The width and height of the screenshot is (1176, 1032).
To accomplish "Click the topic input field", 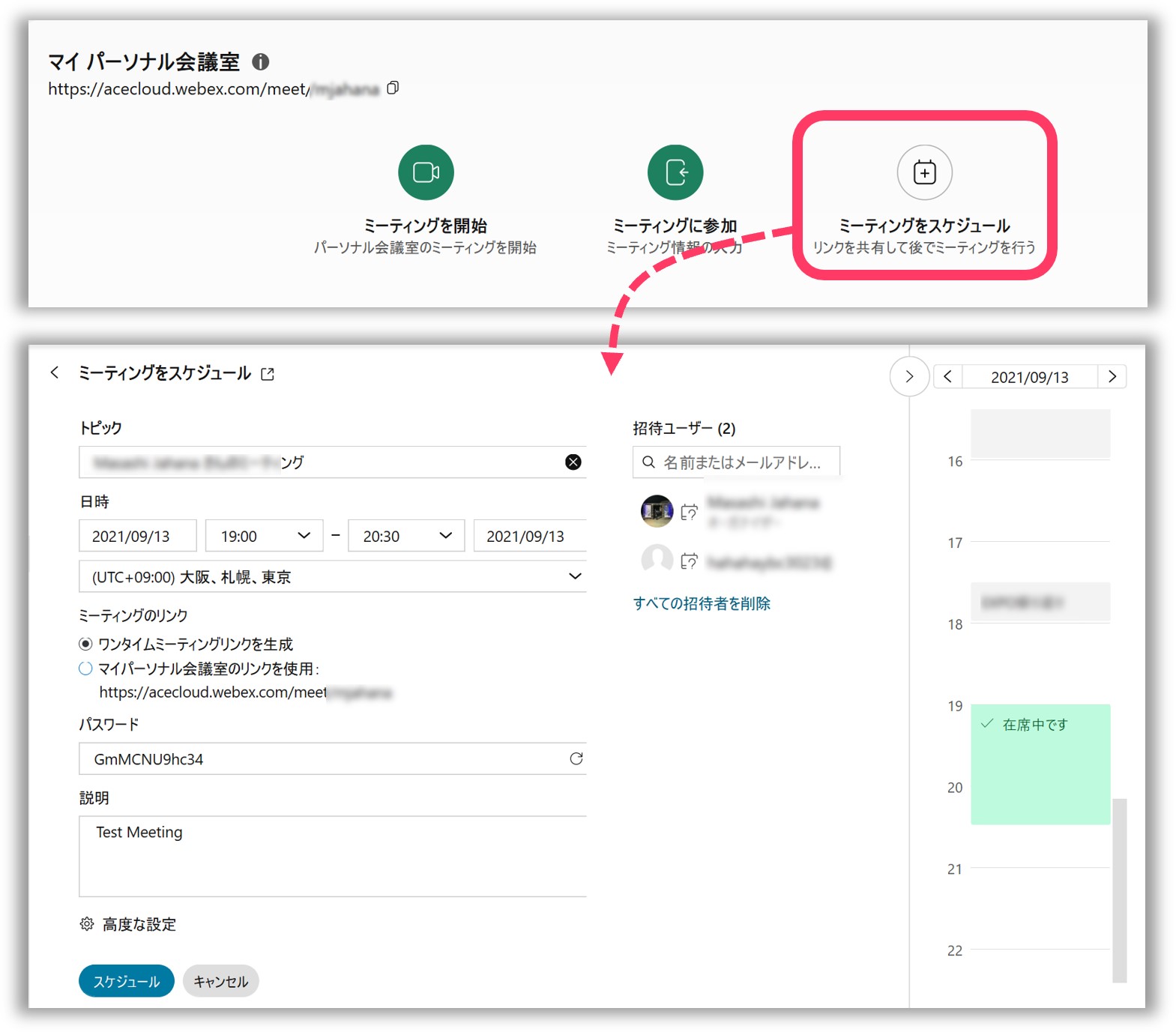I will 333,462.
